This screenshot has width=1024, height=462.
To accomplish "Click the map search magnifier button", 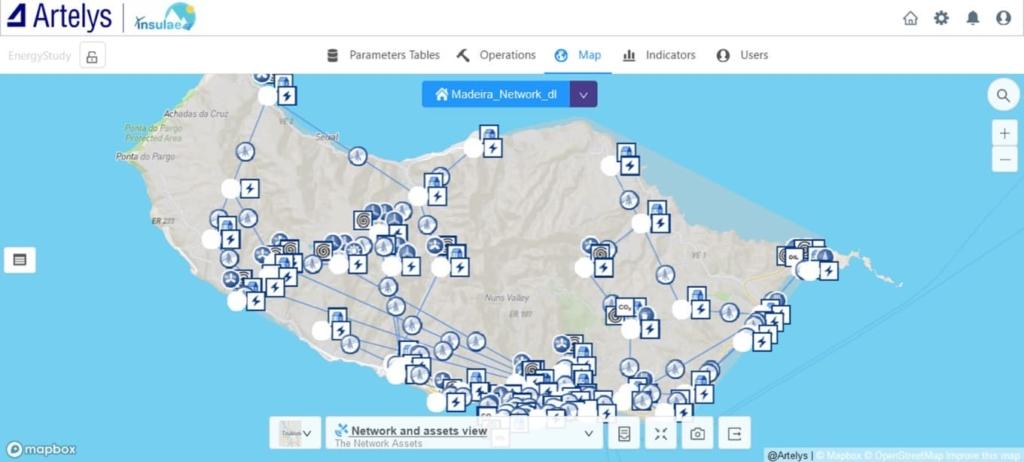I will (x=1002, y=96).
